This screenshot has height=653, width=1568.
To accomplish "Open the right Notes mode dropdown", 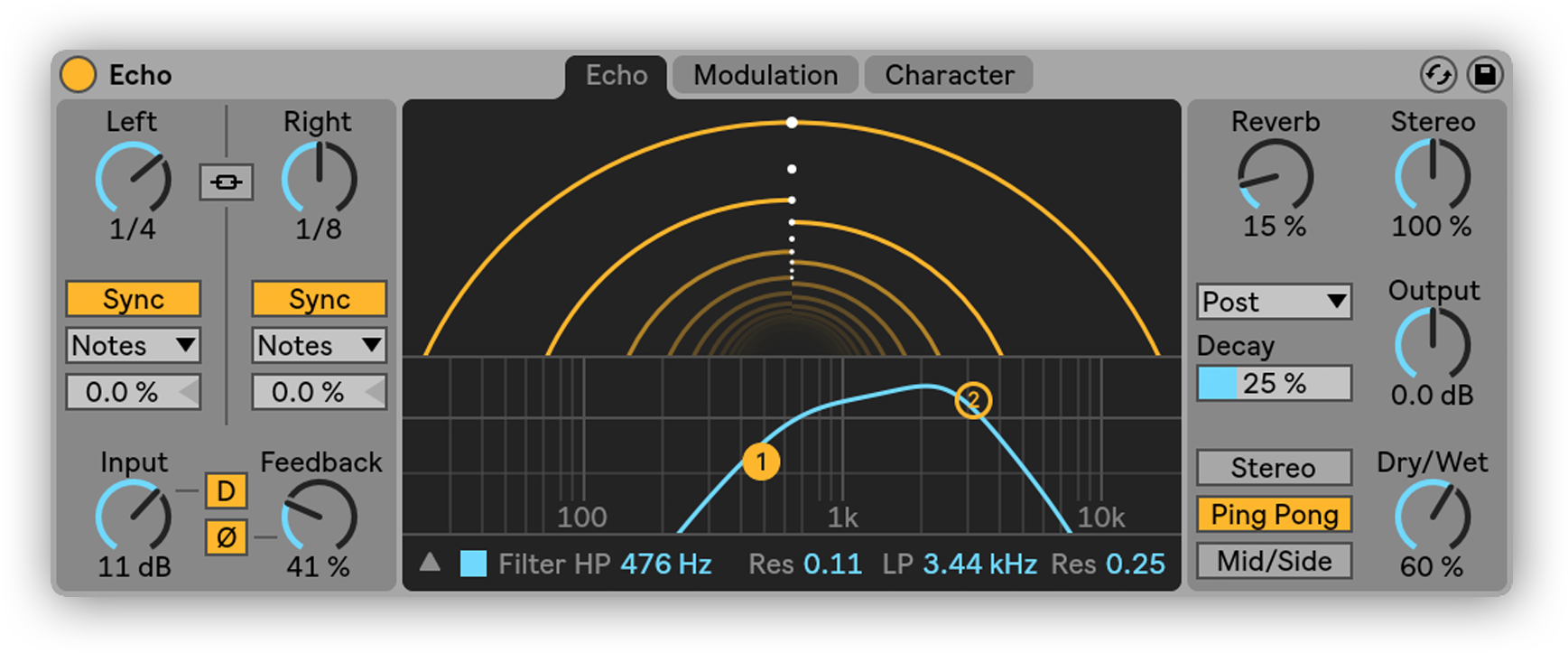I will (319, 346).
